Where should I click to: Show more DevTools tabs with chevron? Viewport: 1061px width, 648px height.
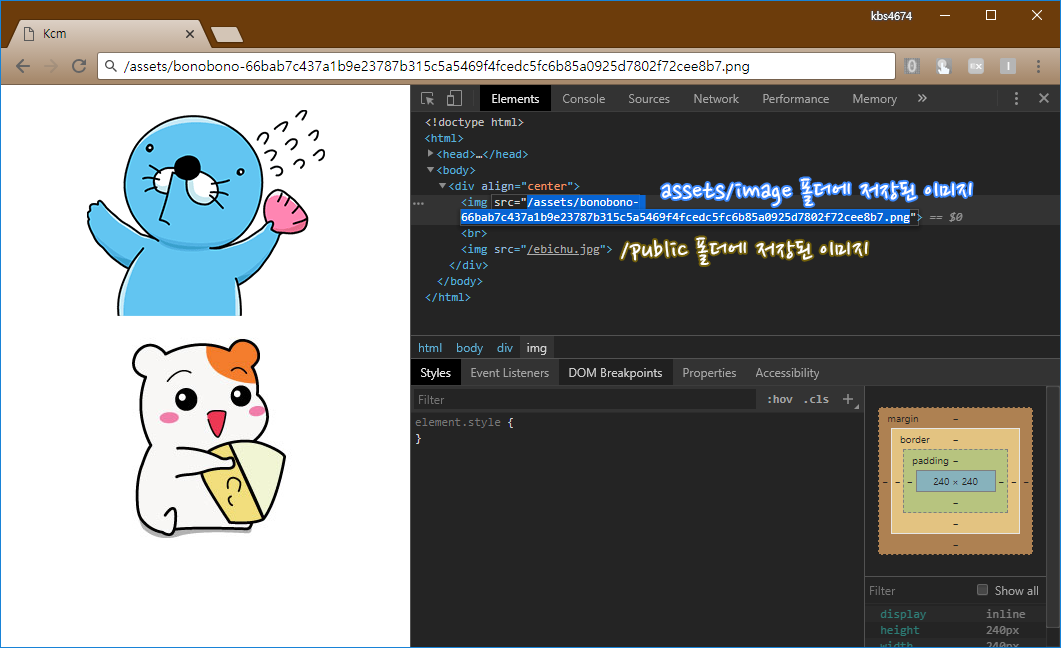[922, 99]
